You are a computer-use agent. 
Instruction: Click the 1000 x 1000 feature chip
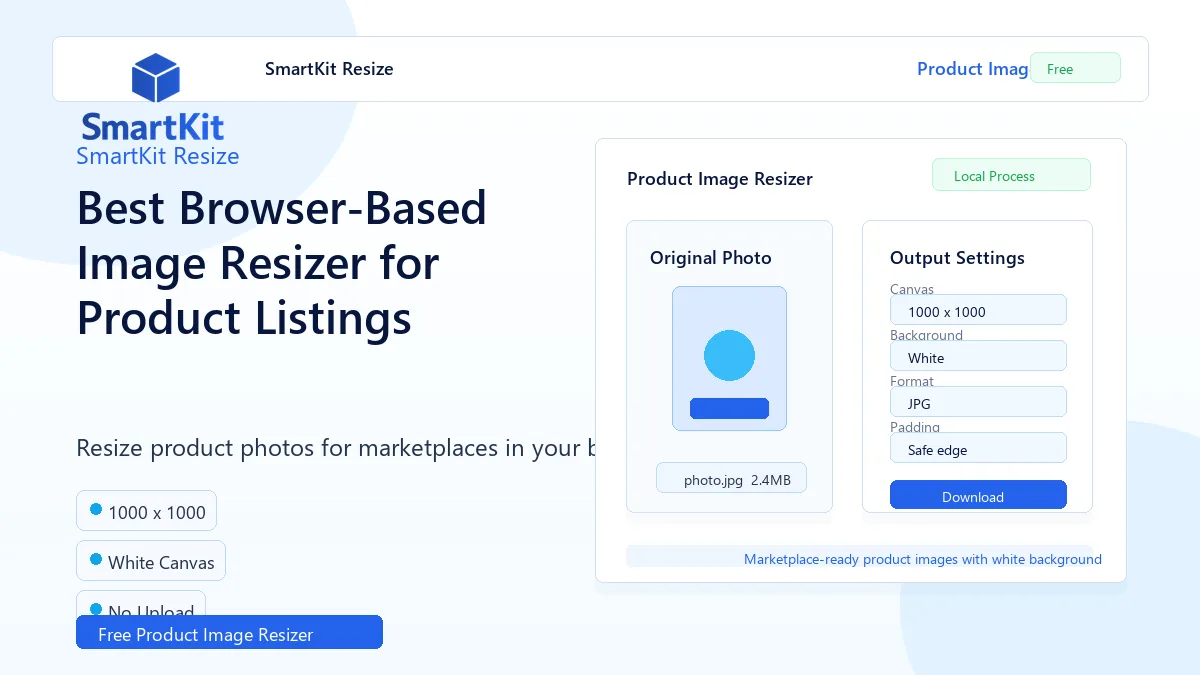click(x=146, y=511)
